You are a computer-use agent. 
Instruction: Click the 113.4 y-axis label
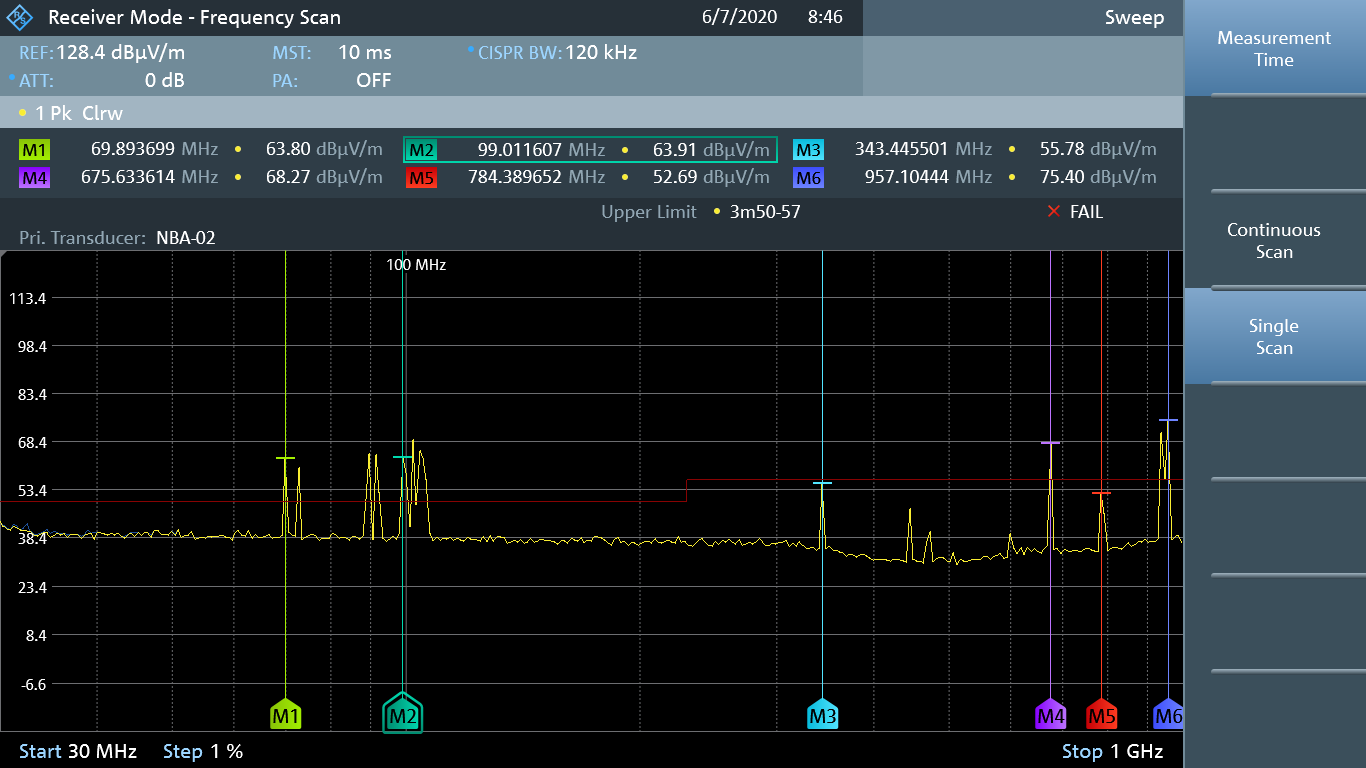pos(29,298)
